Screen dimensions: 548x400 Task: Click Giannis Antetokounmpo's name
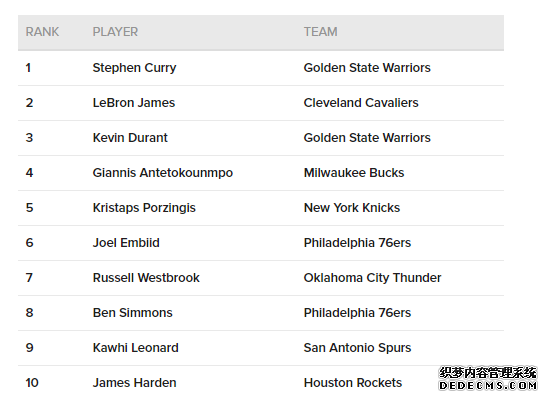point(163,173)
